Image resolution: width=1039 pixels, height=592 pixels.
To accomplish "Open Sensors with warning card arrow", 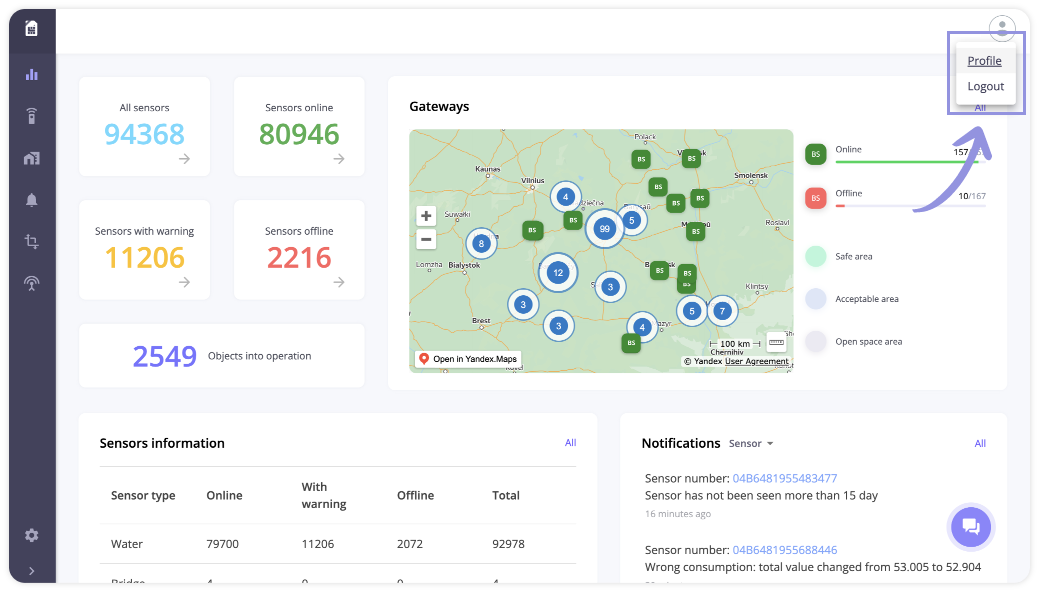I will coord(184,282).
